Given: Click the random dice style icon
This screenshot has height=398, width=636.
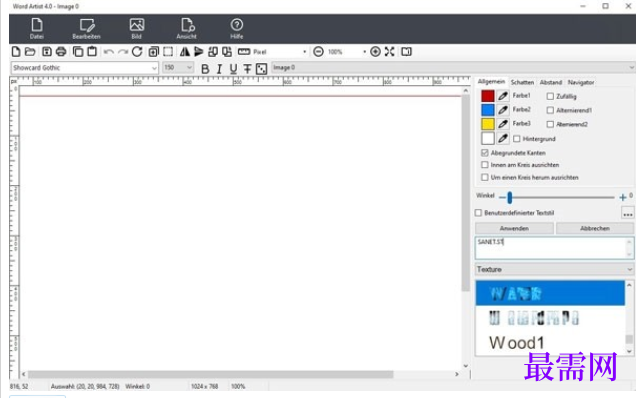Looking at the screenshot, I should pyautogui.click(x=262, y=69).
